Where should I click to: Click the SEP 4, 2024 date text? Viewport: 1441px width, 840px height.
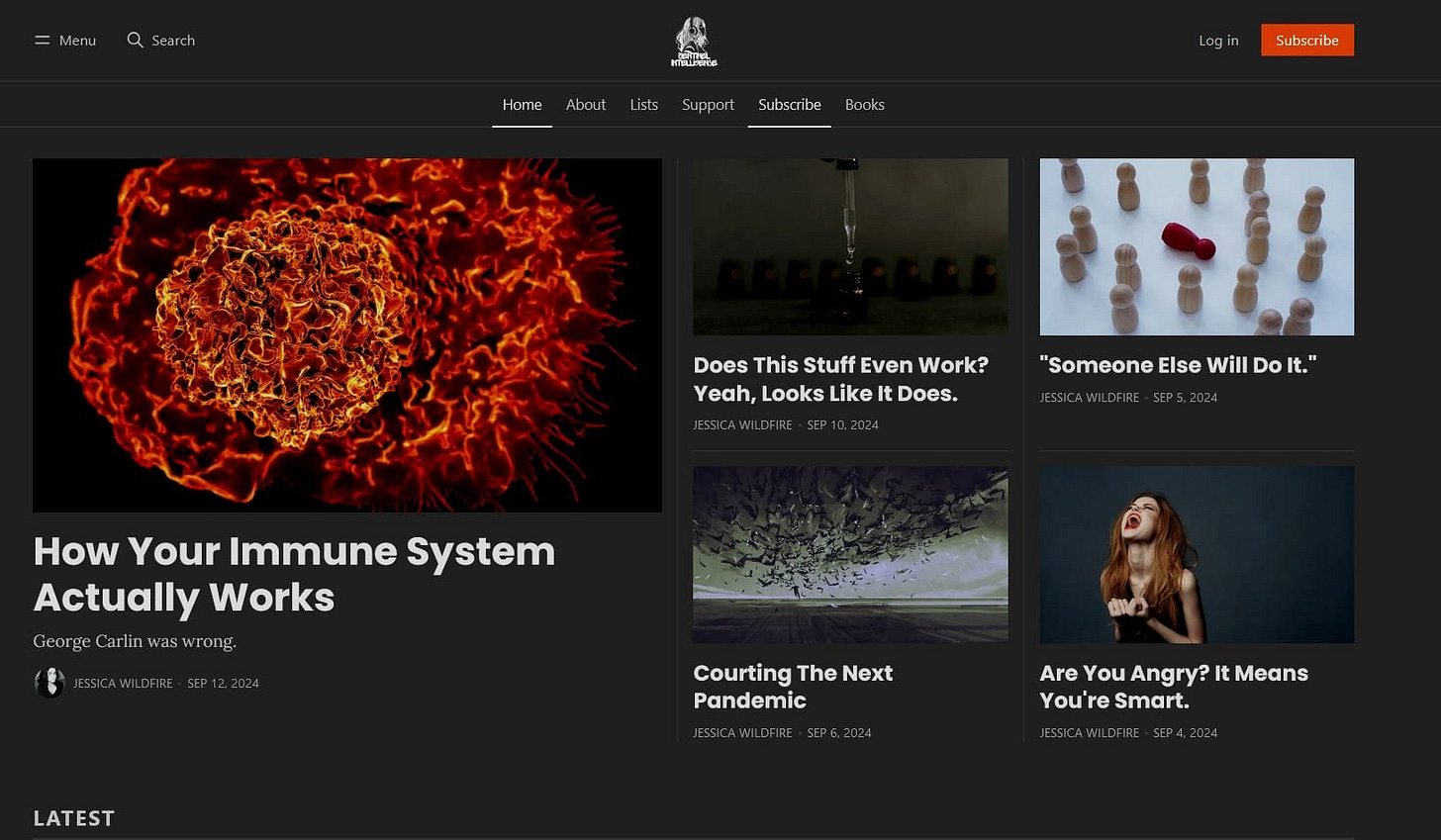pos(1185,733)
